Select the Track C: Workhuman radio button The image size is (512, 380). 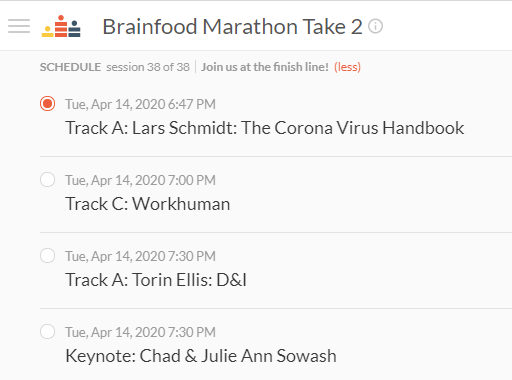[x=47, y=180]
